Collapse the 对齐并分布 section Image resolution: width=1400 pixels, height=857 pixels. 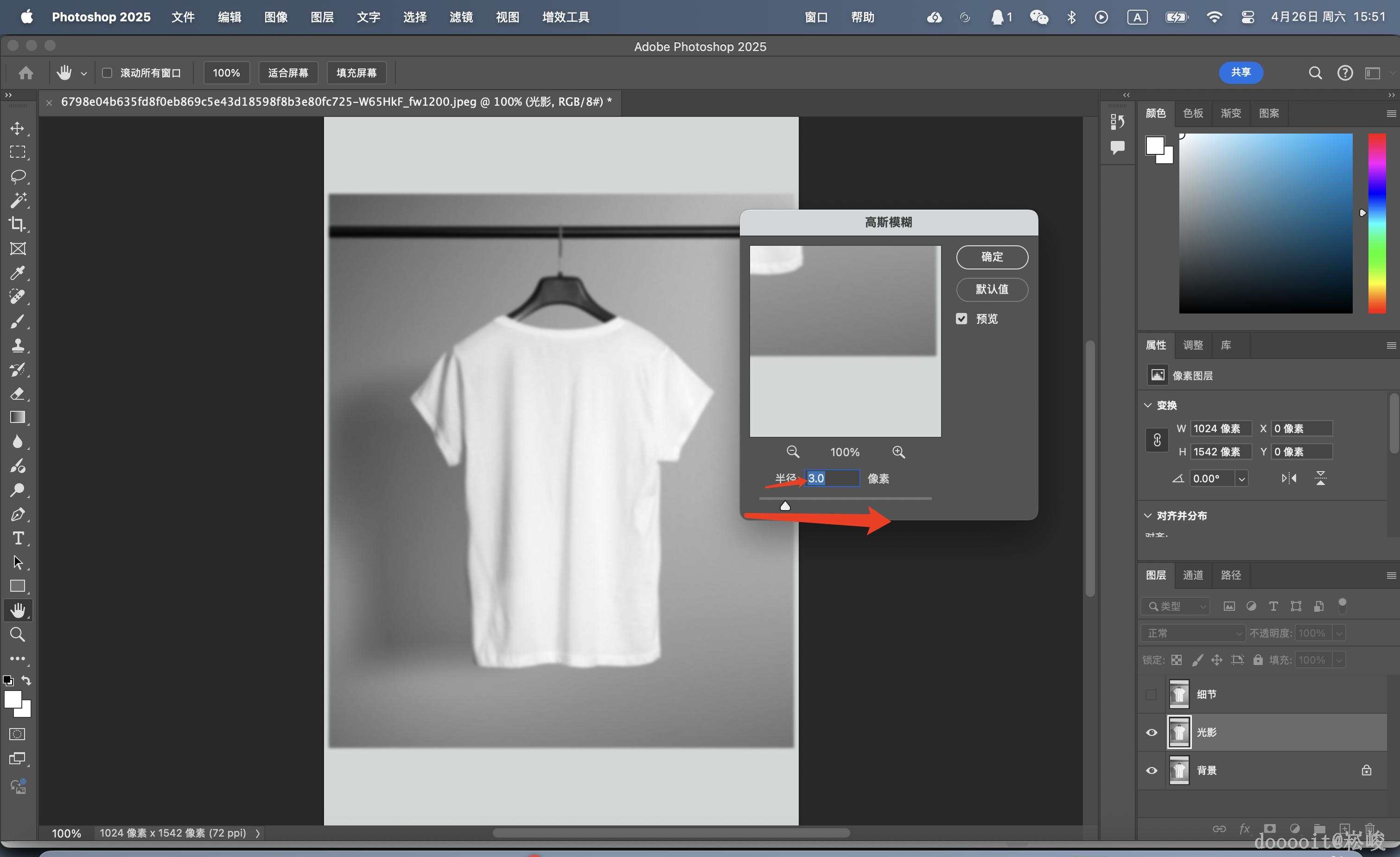[x=1148, y=515]
